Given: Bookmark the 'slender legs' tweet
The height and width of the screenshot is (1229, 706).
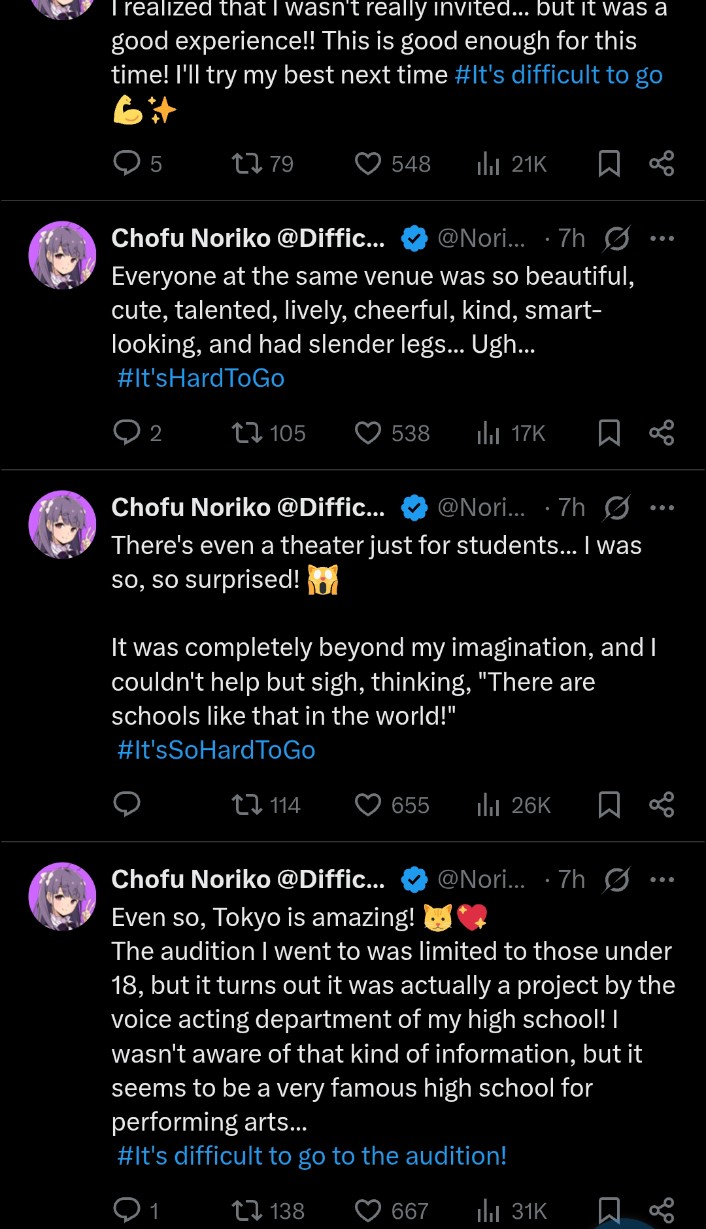Looking at the screenshot, I should coord(609,432).
